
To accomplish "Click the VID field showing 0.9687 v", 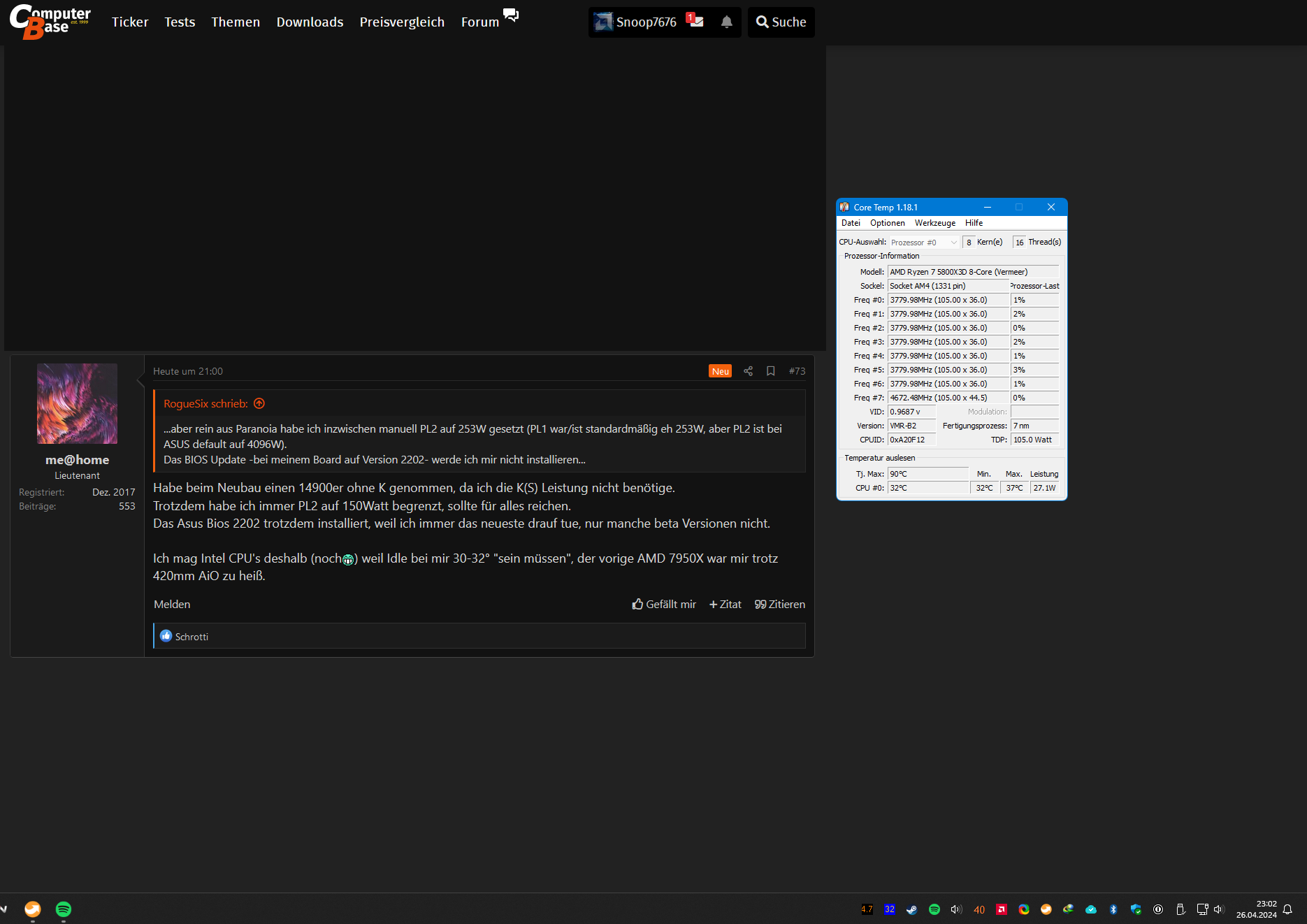I will point(911,412).
